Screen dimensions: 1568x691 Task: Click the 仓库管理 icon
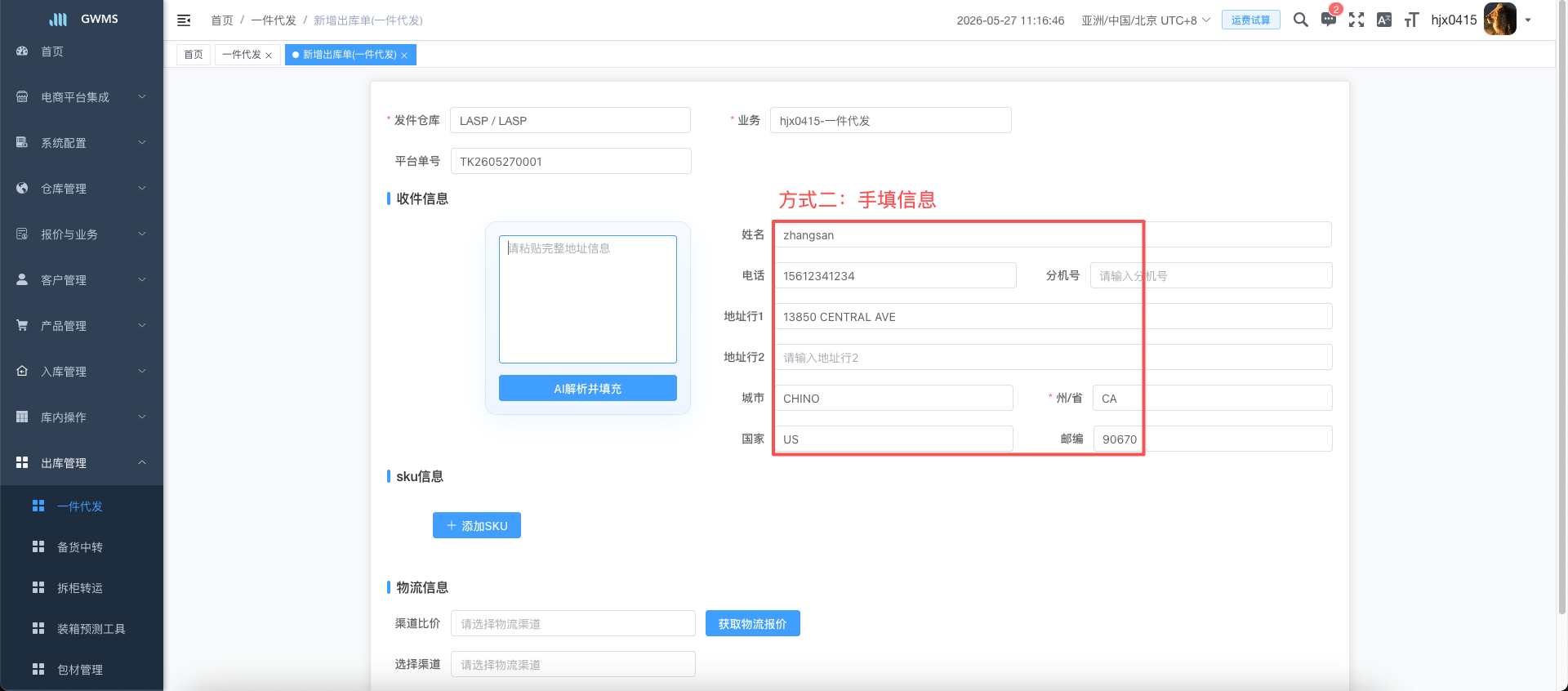click(x=22, y=188)
